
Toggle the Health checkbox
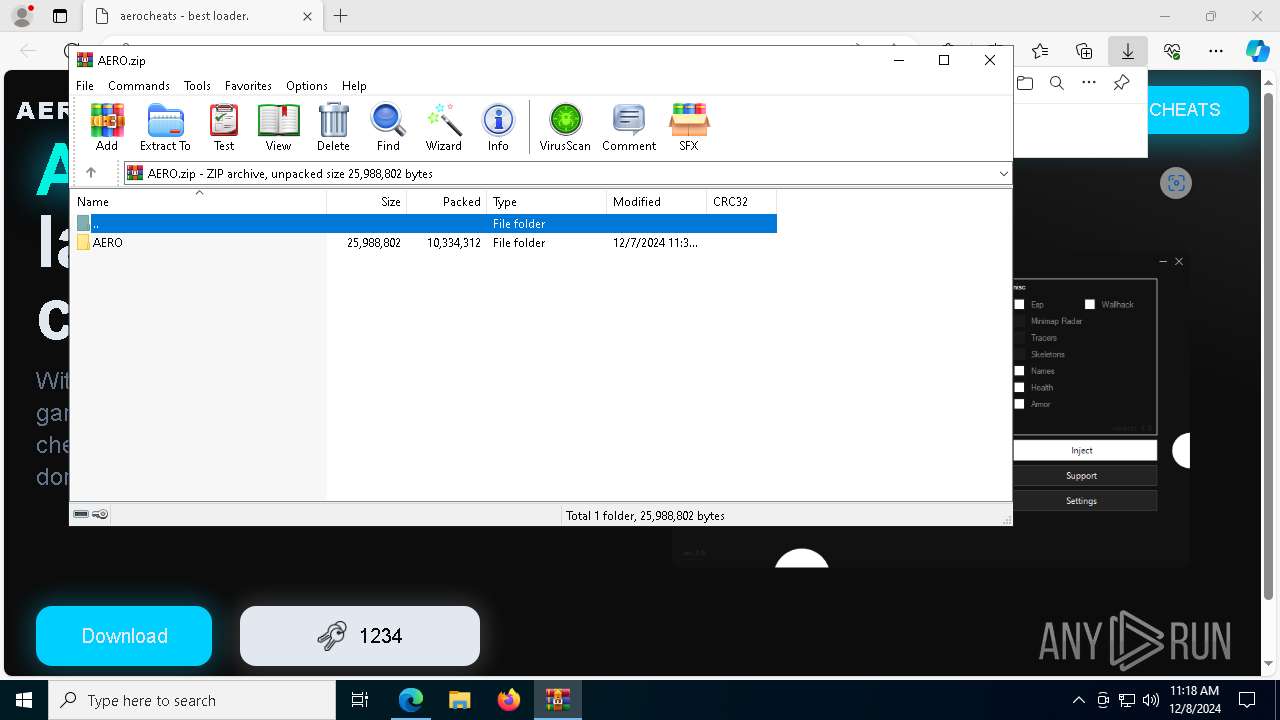point(1019,387)
